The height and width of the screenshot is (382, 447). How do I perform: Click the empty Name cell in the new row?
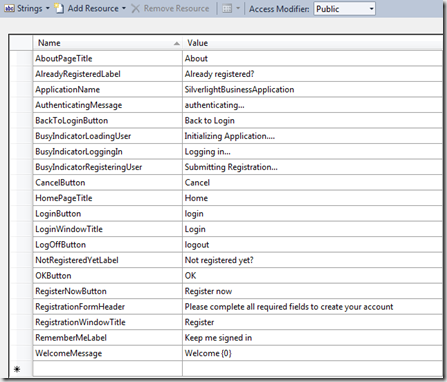[108, 369]
